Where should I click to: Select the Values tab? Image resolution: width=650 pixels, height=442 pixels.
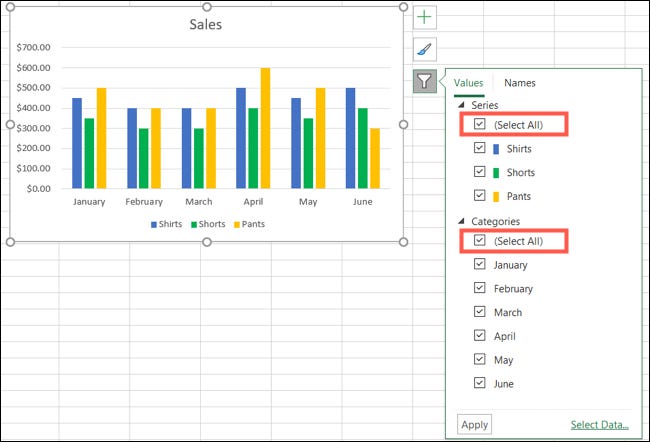click(468, 83)
